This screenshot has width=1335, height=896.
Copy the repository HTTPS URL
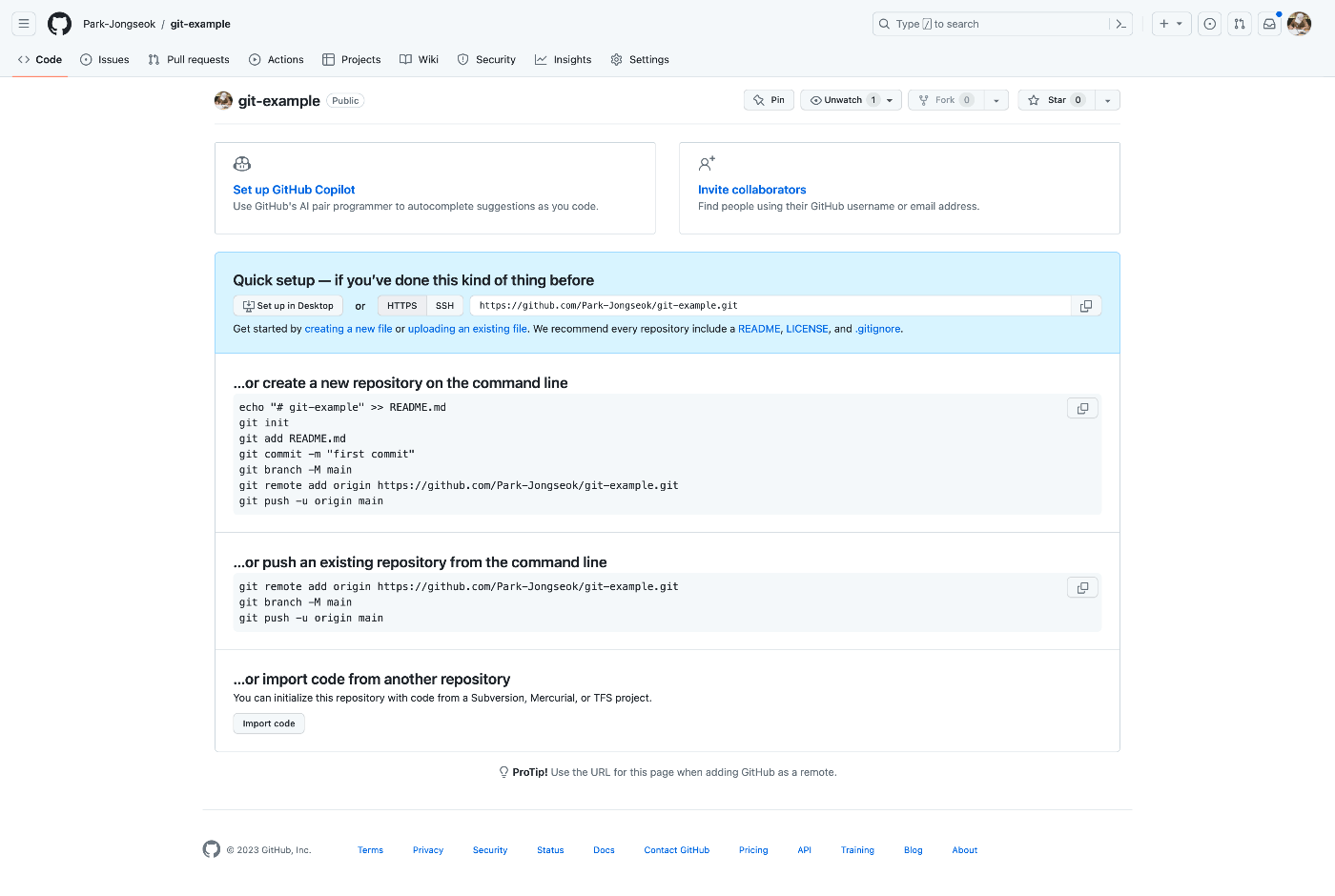pos(1086,306)
